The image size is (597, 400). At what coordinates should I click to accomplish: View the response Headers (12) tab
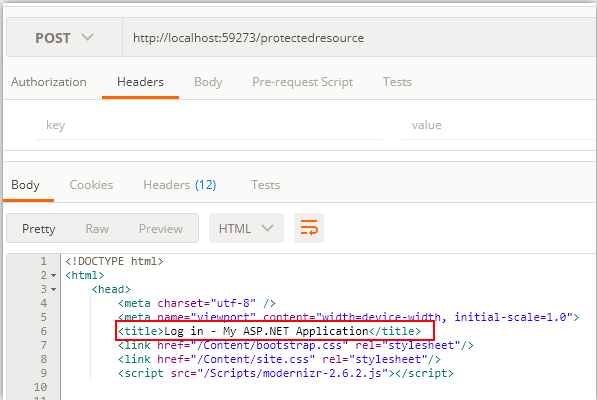coord(180,185)
